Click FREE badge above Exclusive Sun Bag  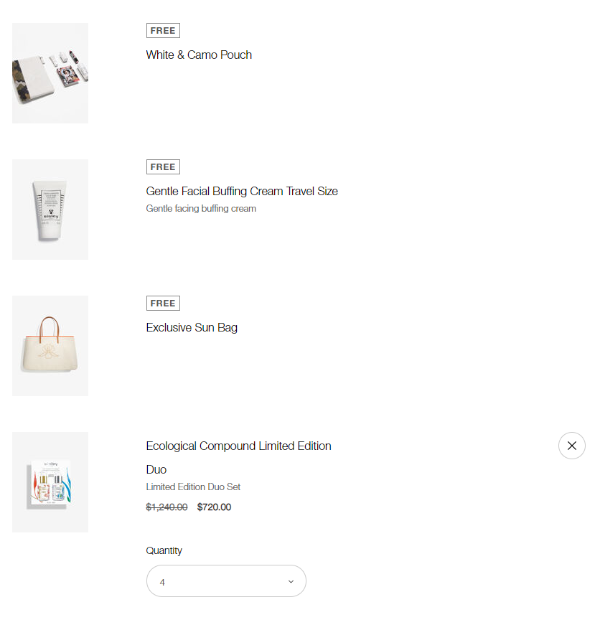click(163, 303)
